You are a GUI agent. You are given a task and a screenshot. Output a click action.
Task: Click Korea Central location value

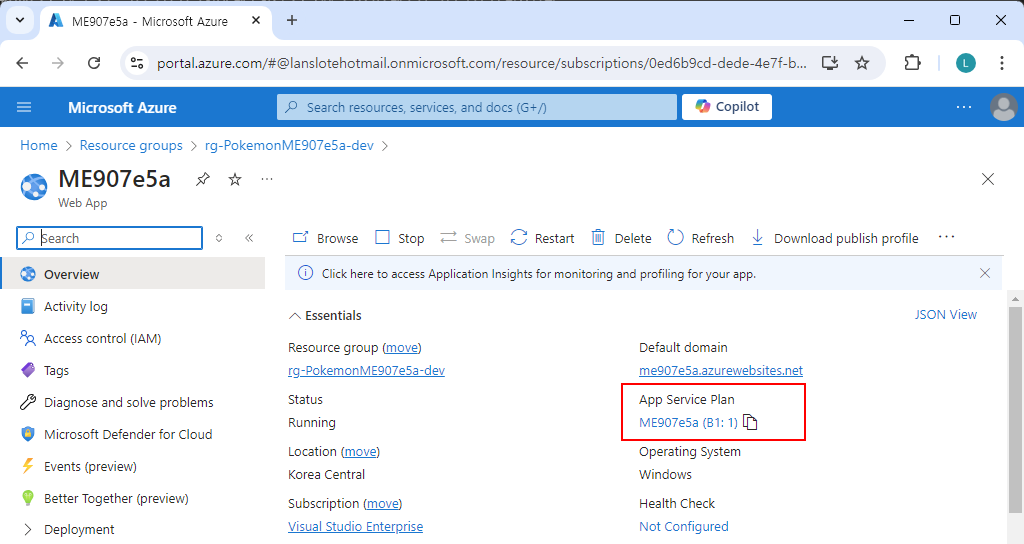(327, 475)
